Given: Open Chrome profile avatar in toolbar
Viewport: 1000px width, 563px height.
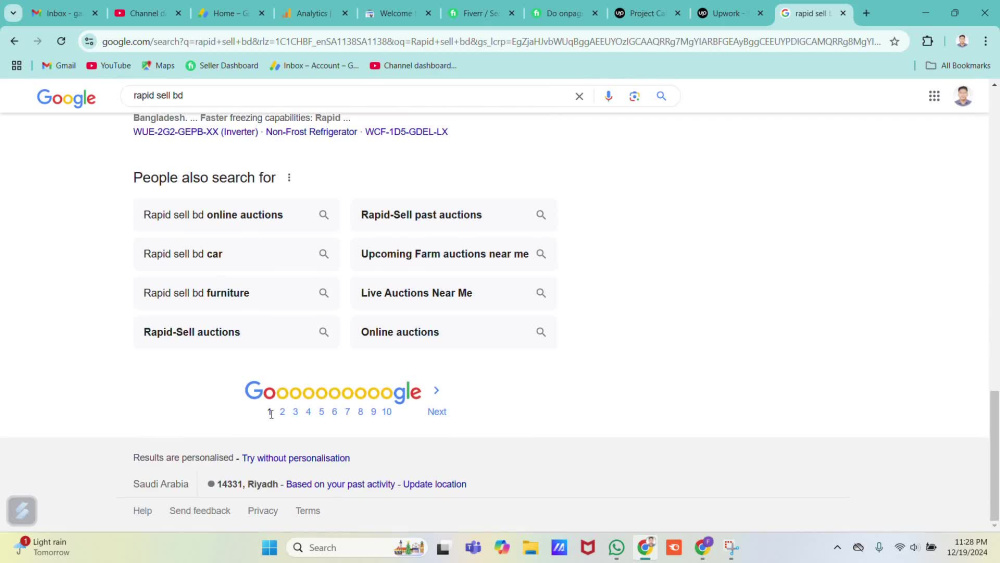Looking at the screenshot, I should pyautogui.click(x=962, y=41).
